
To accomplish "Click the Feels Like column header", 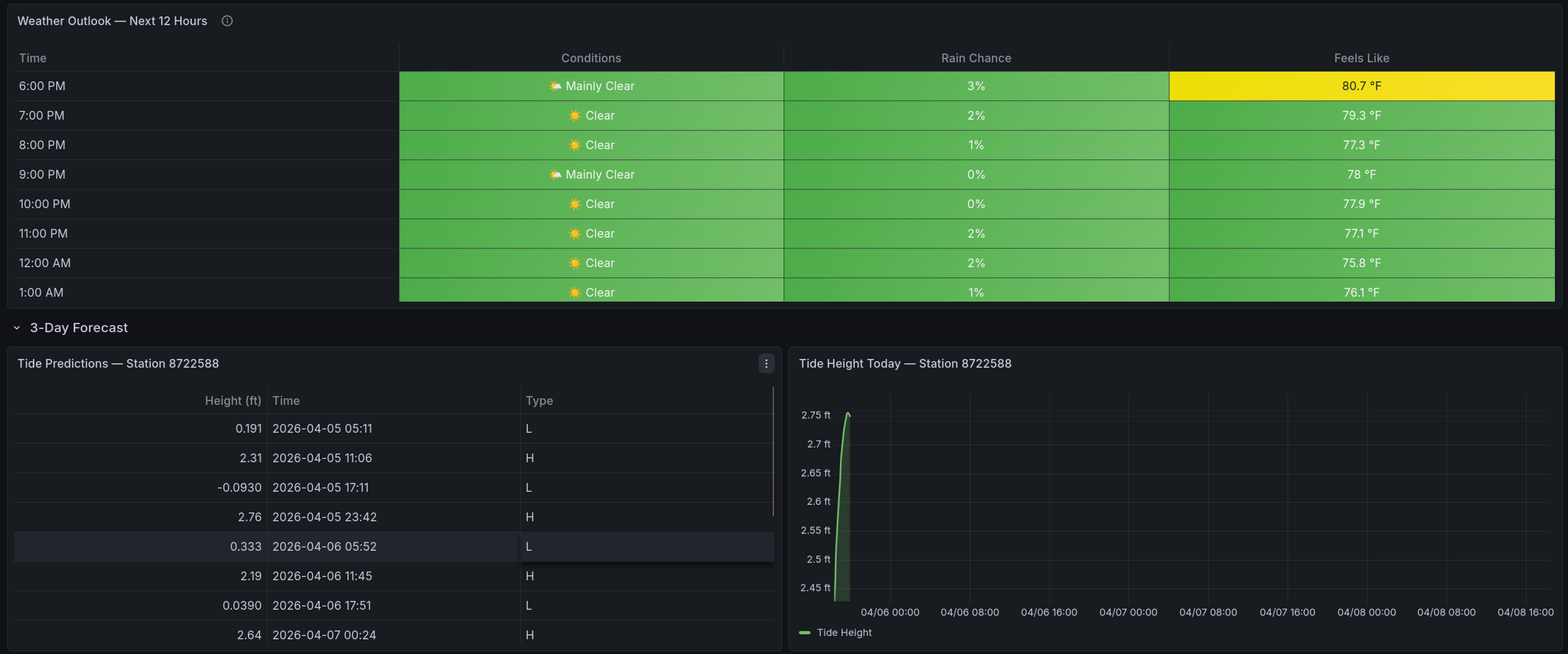I will point(1361,58).
